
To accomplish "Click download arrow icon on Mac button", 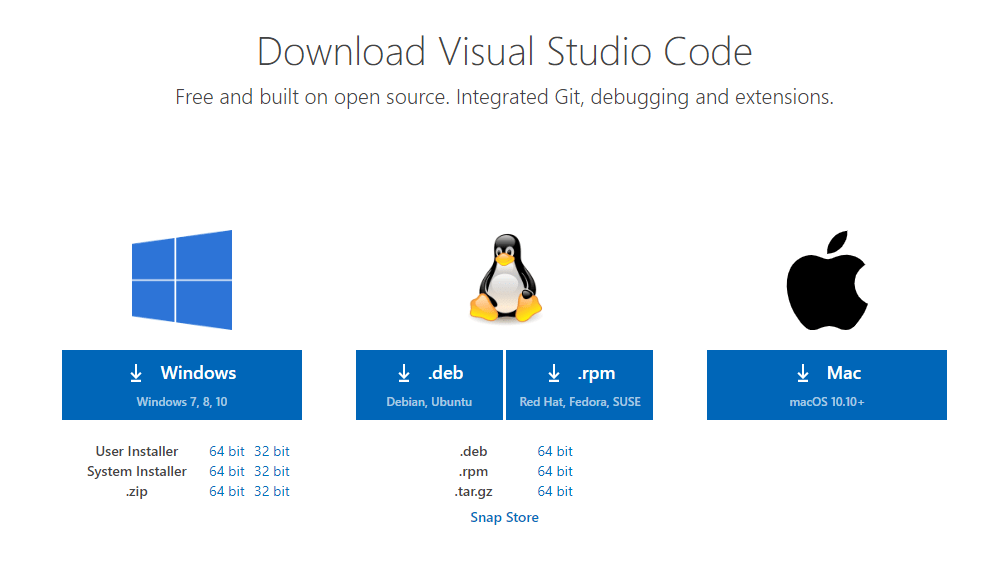I will 802,373.
